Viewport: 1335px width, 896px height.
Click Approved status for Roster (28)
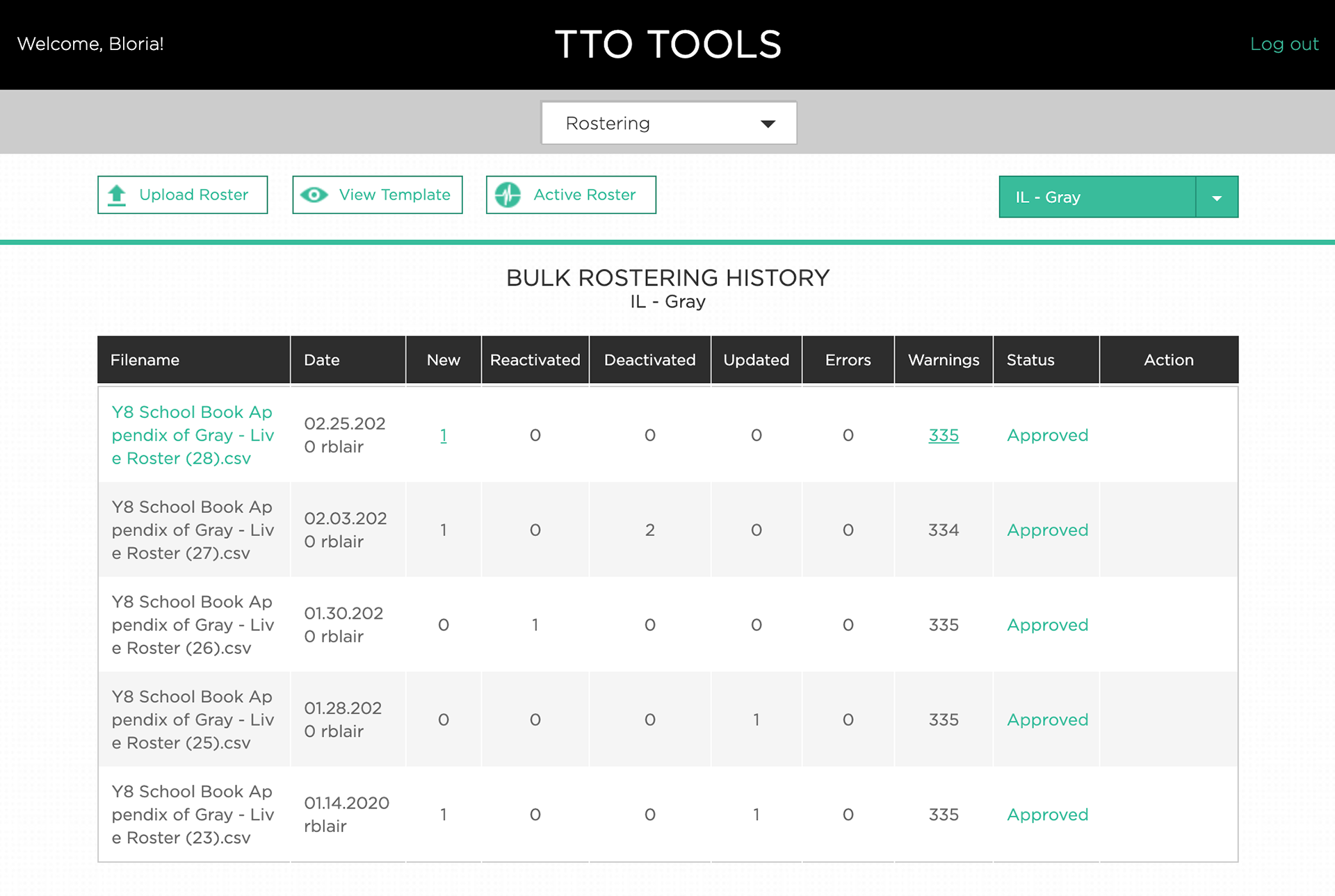1048,435
